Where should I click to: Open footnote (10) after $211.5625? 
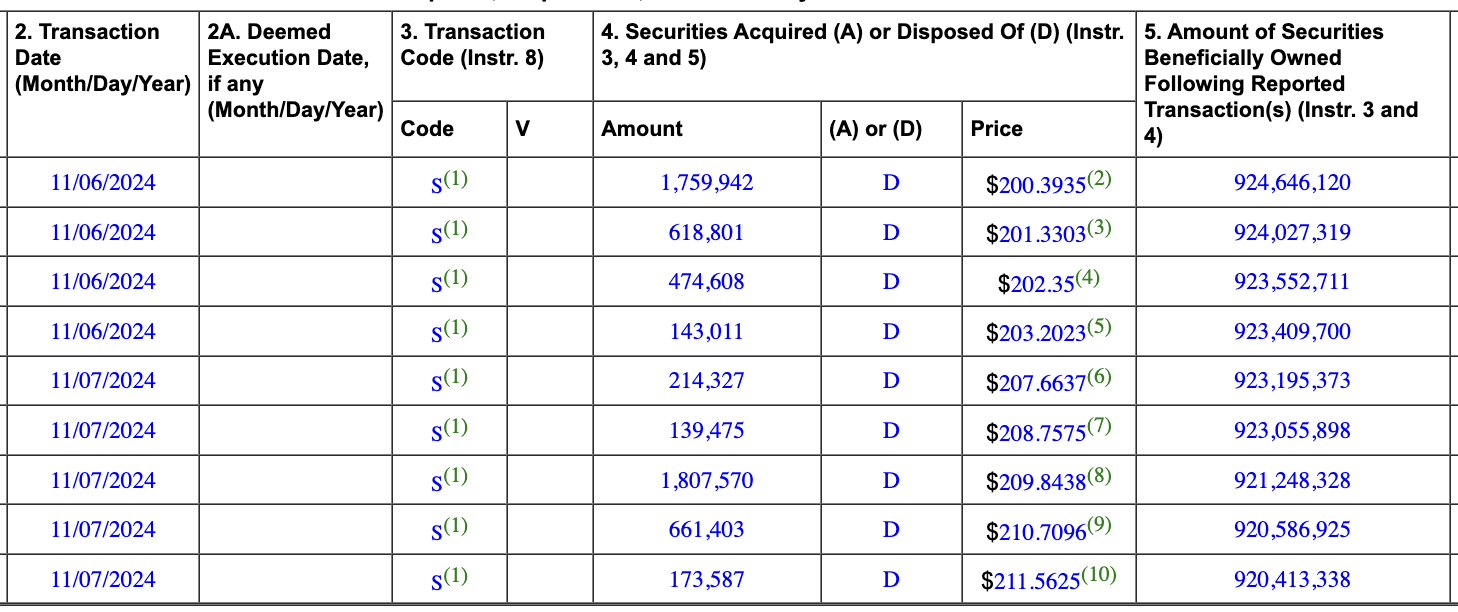coord(1103,576)
